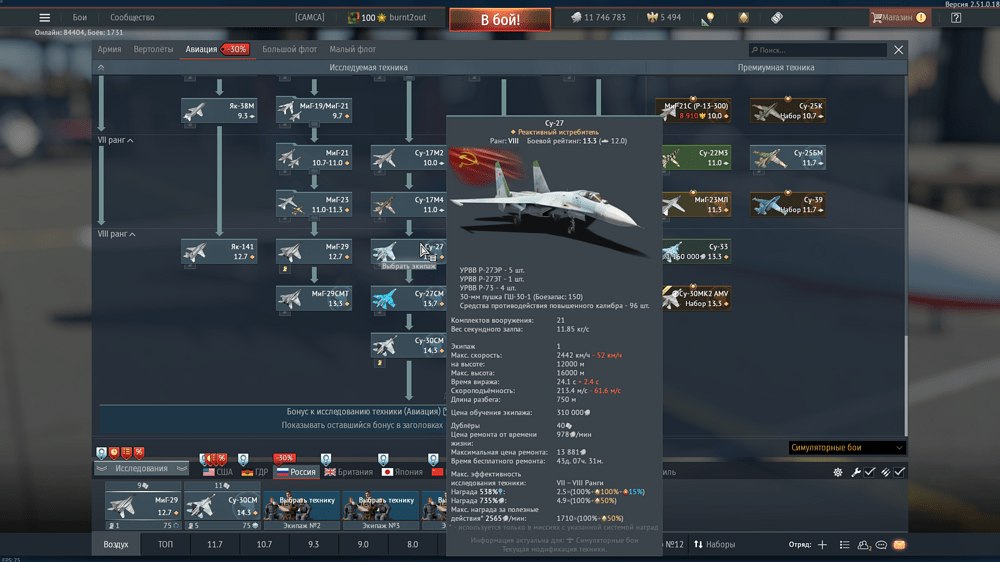The height and width of the screenshot is (562, 1000).
Task: Open the mail envelope icon
Action: (899, 545)
